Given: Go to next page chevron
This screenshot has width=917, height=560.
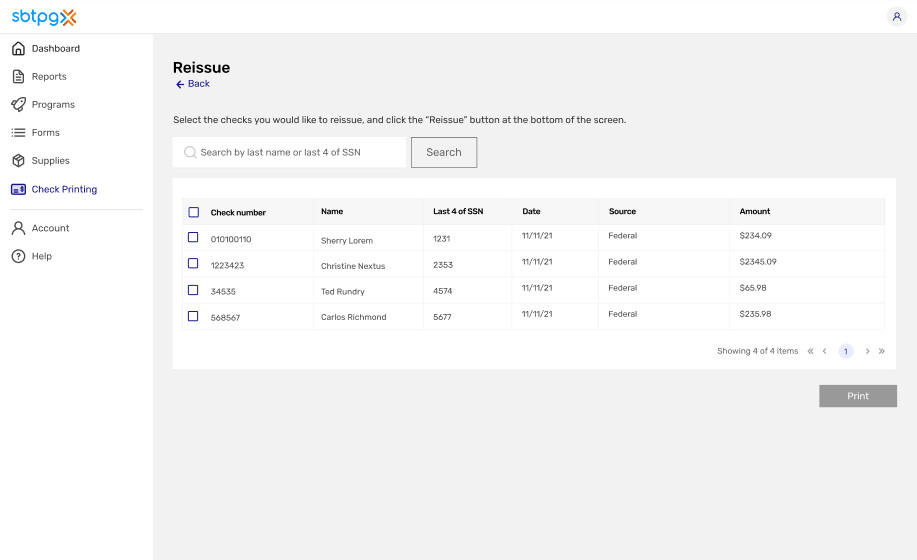Looking at the screenshot, I should [867, 351].
